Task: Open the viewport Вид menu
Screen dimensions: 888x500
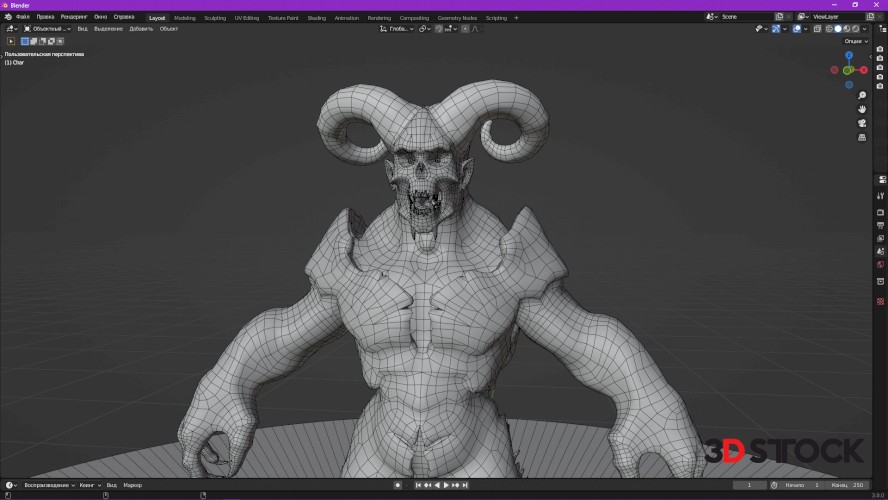Action: 83,29
